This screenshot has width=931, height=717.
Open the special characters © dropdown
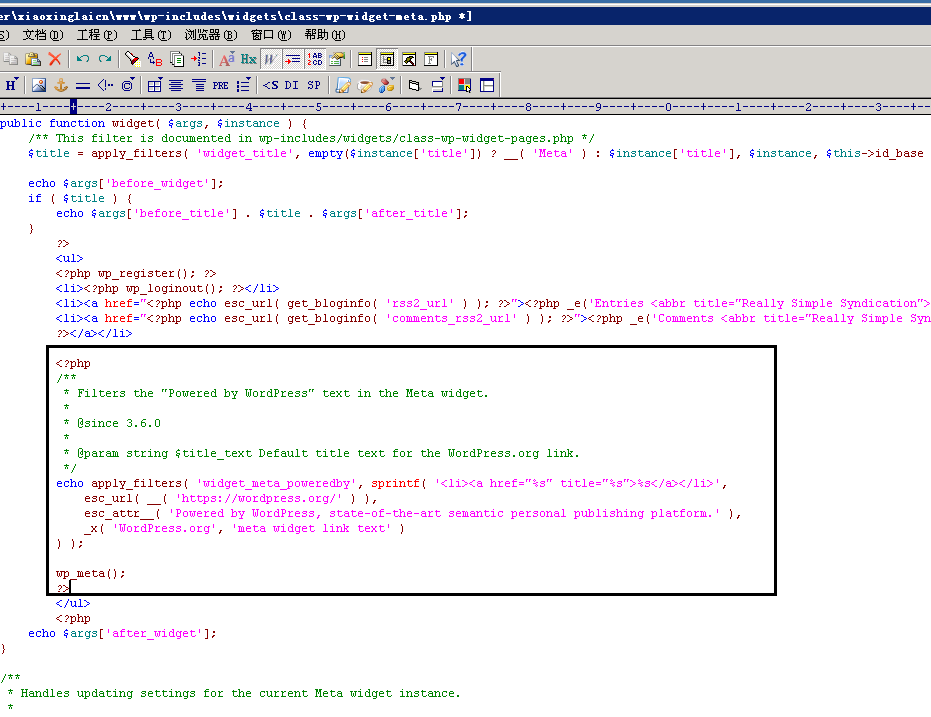click(128, 85)
